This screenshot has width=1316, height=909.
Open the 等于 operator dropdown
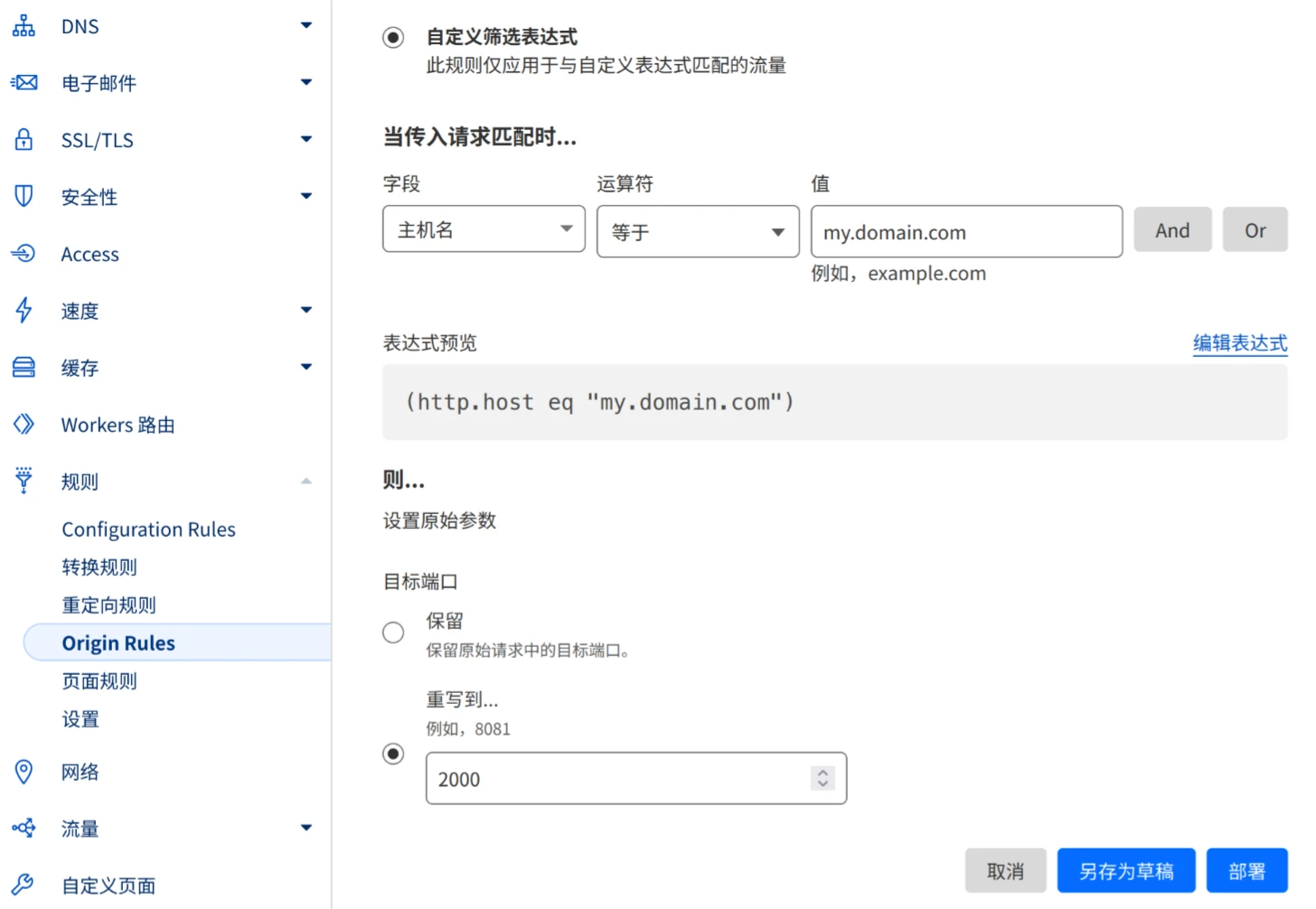[697, 231]
